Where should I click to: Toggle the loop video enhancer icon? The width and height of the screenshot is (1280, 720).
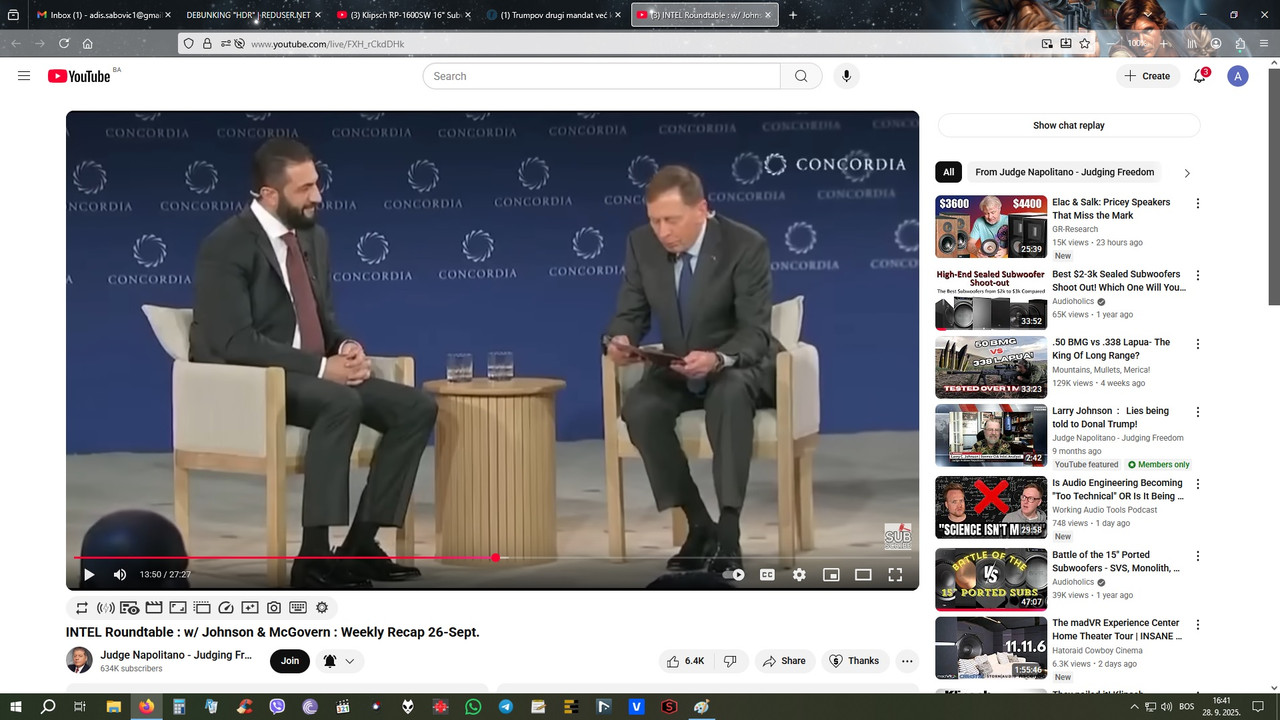[82, 607]
